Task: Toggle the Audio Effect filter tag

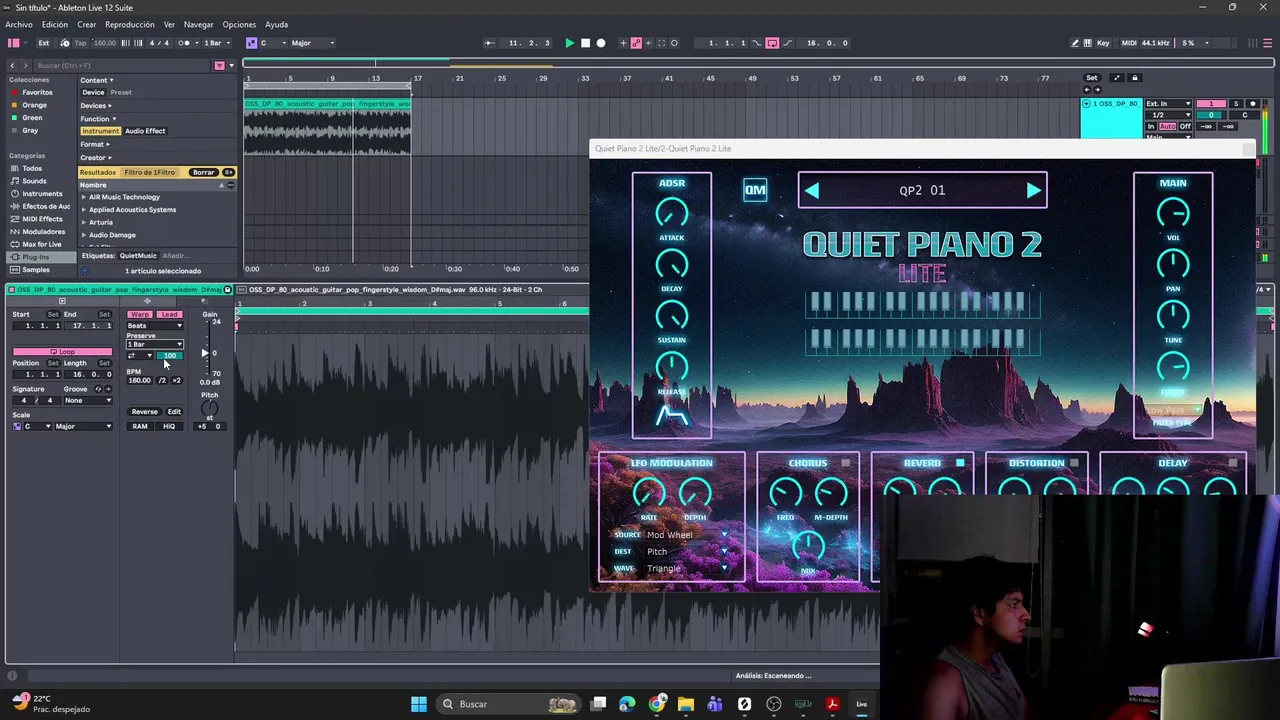Action: click(x=145, y=131)
